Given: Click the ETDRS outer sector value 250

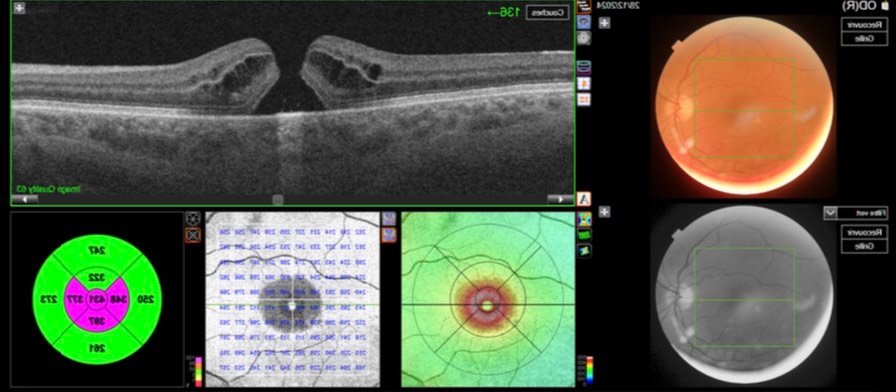Looking at the screenshot, I should (147, 299).
